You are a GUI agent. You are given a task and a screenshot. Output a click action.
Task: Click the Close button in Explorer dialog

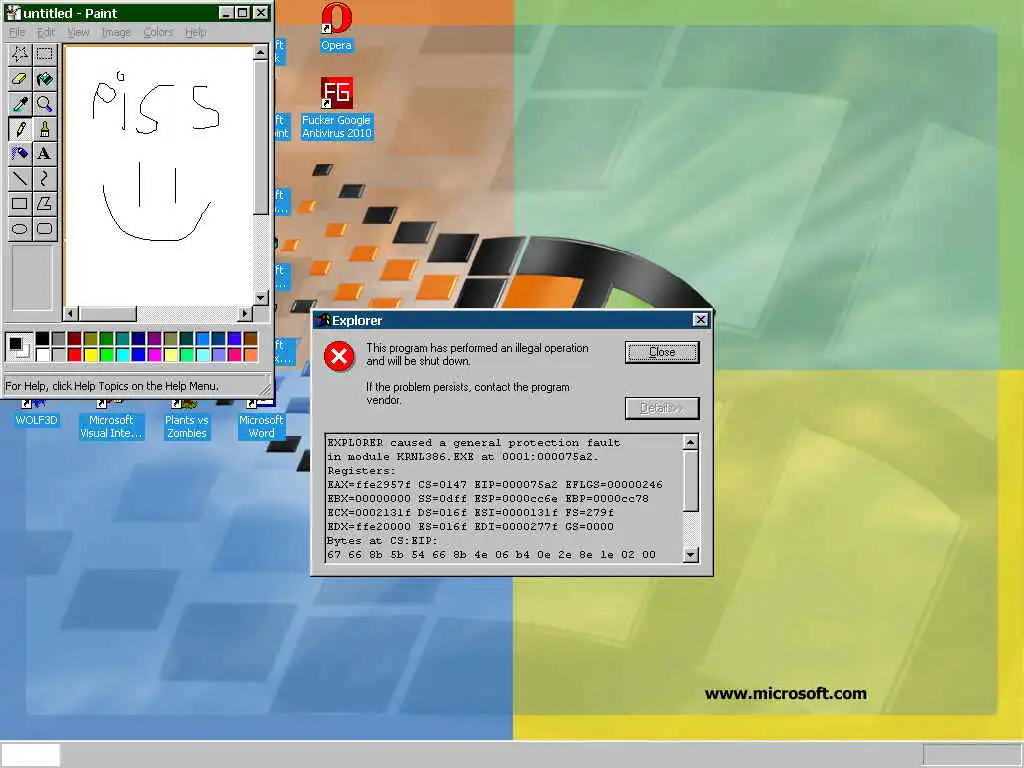coord(662,352)
